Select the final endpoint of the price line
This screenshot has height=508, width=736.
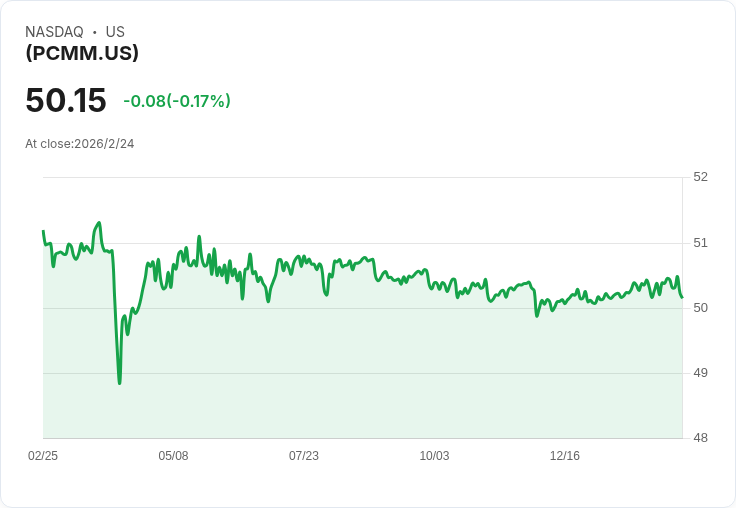pyautogui.click(x=682, y=297)
